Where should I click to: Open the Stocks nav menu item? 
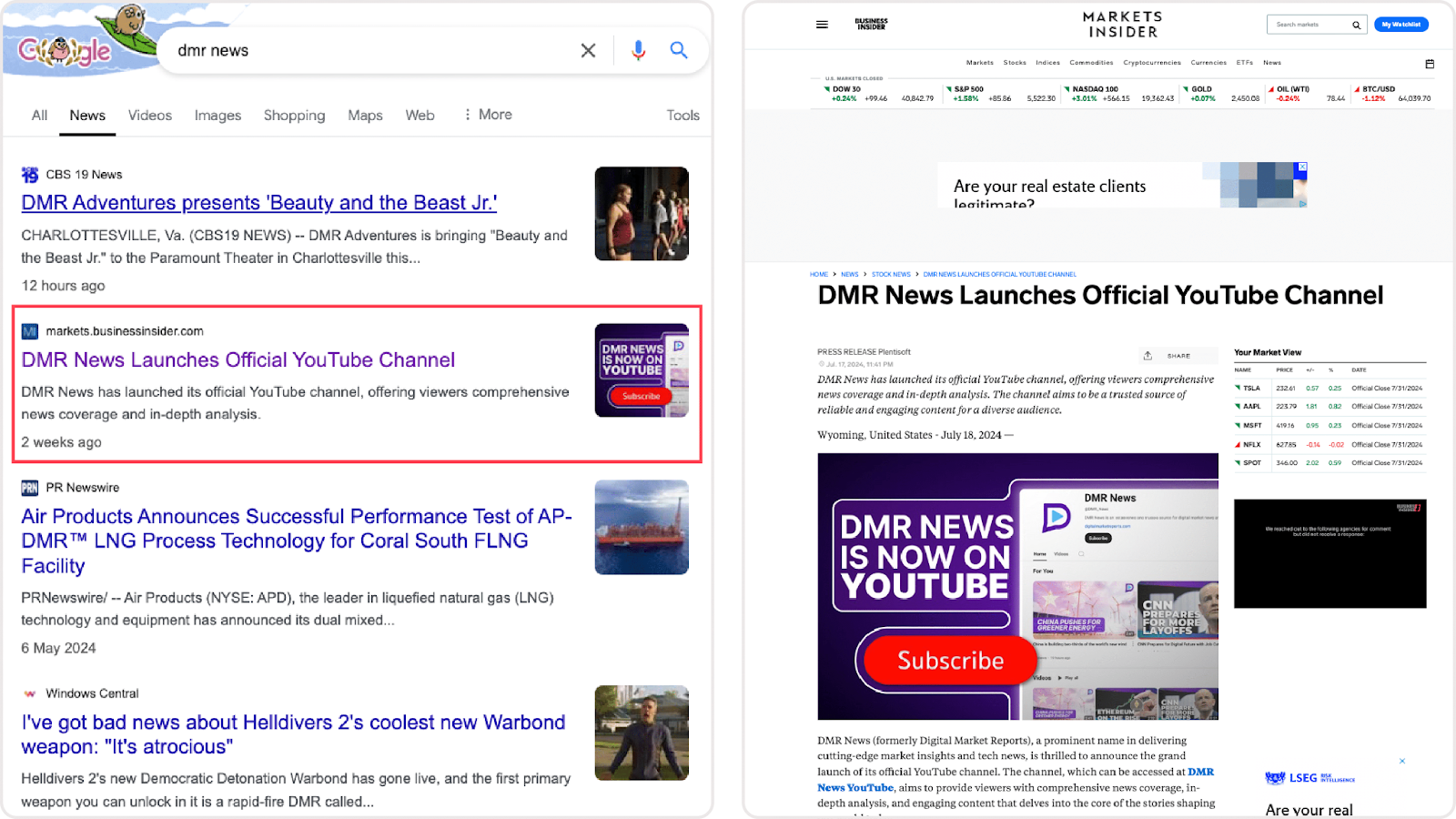[1015, 63]
